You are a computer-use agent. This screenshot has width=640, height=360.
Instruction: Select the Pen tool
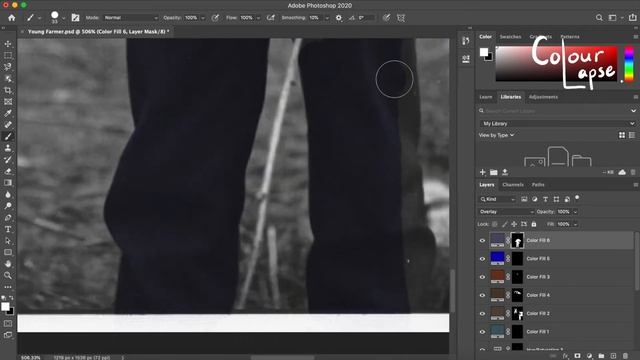coord(8,218)
